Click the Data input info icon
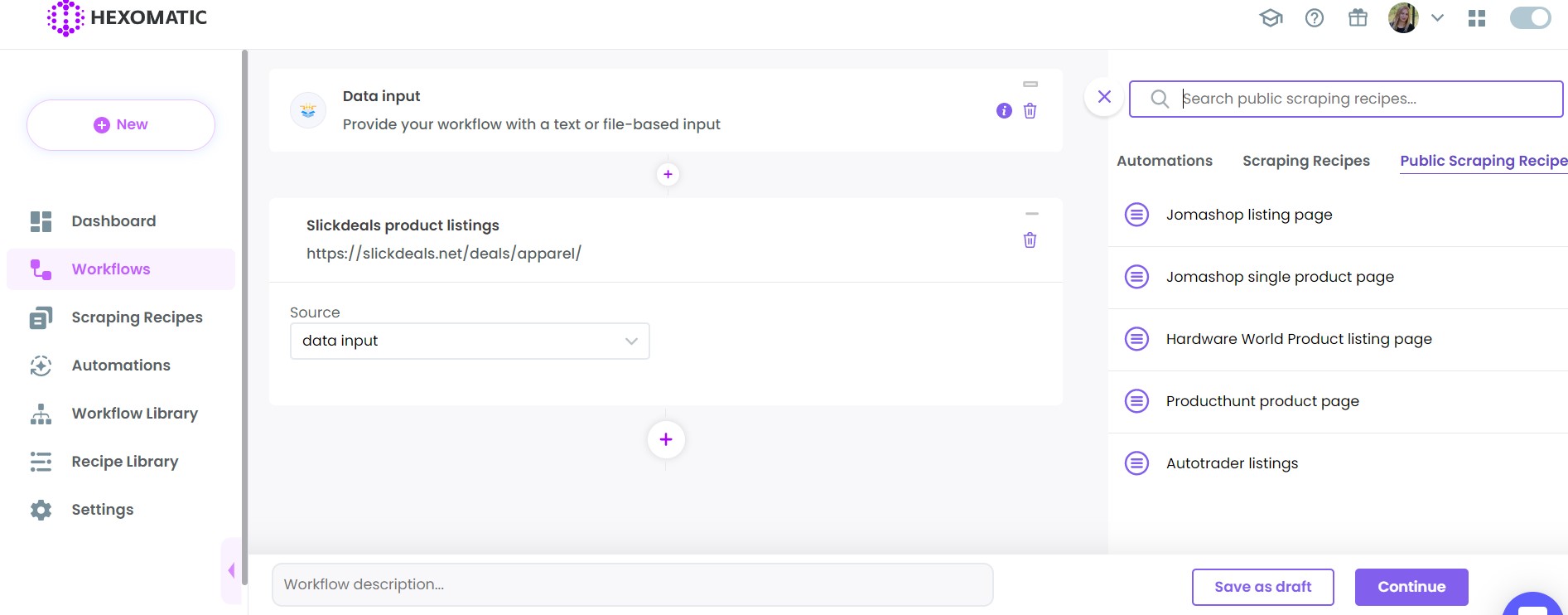The width and height of the screenshot is (1568, 615). pos(1004,111)
